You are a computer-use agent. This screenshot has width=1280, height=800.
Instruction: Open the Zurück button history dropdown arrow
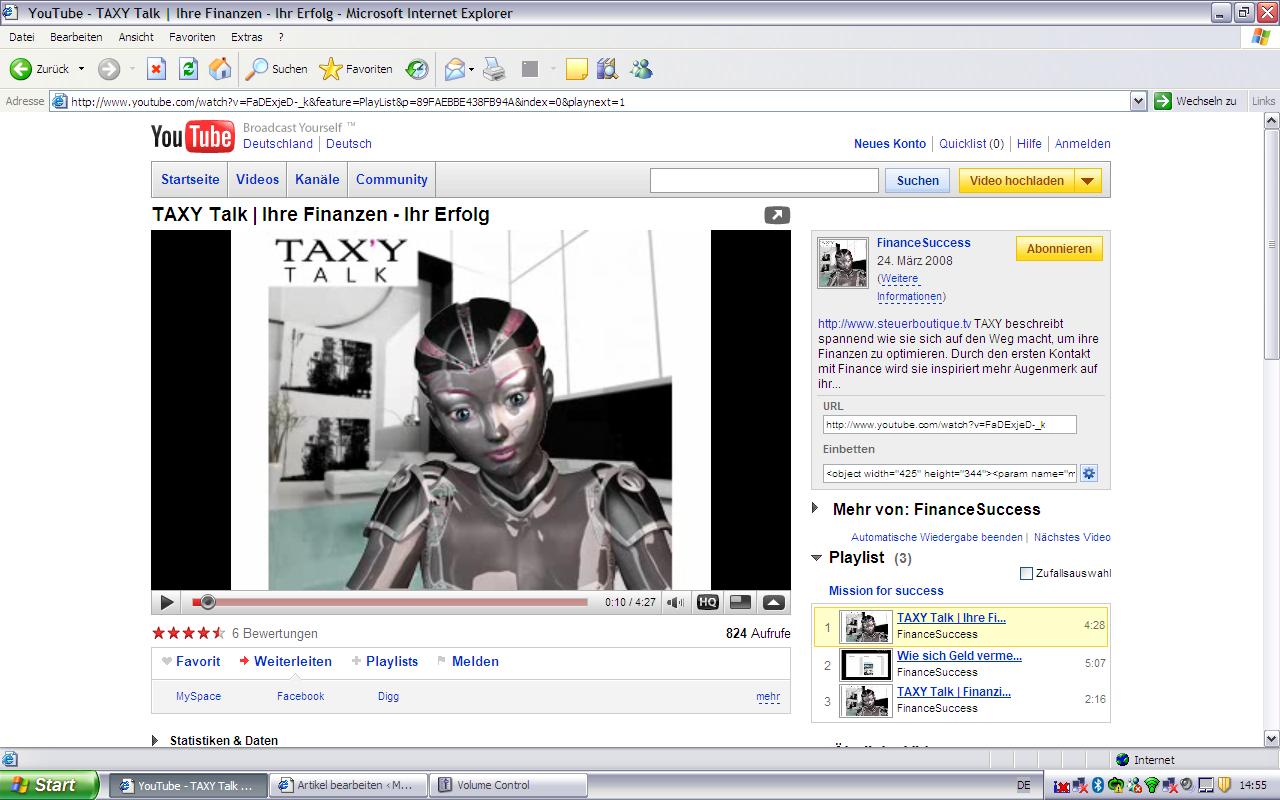pyautogui.click(x=82, y=69)
